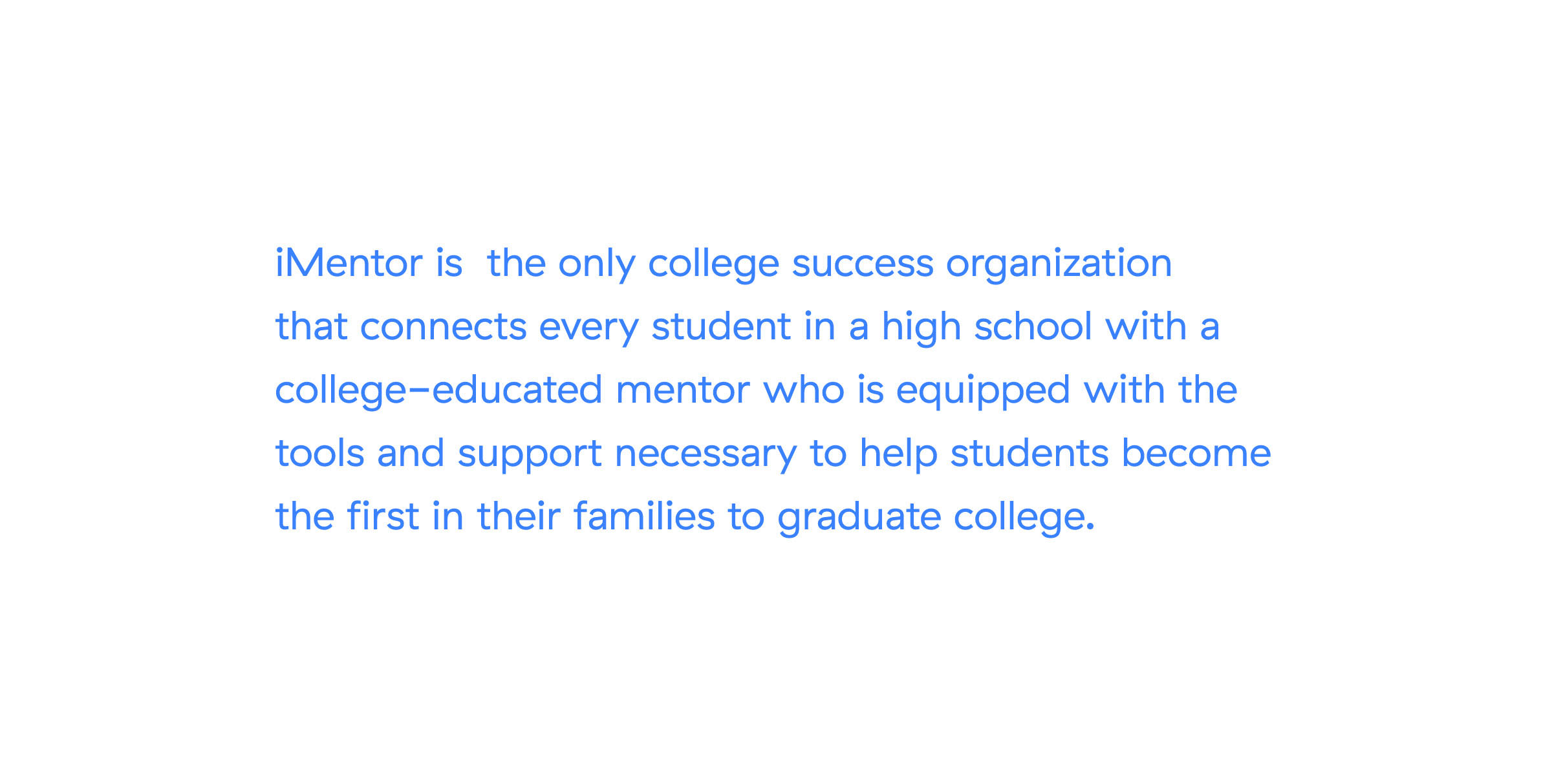Select the word "equipped"
The height and width of the screenshot is (784, 1552).
pos(983,392)
